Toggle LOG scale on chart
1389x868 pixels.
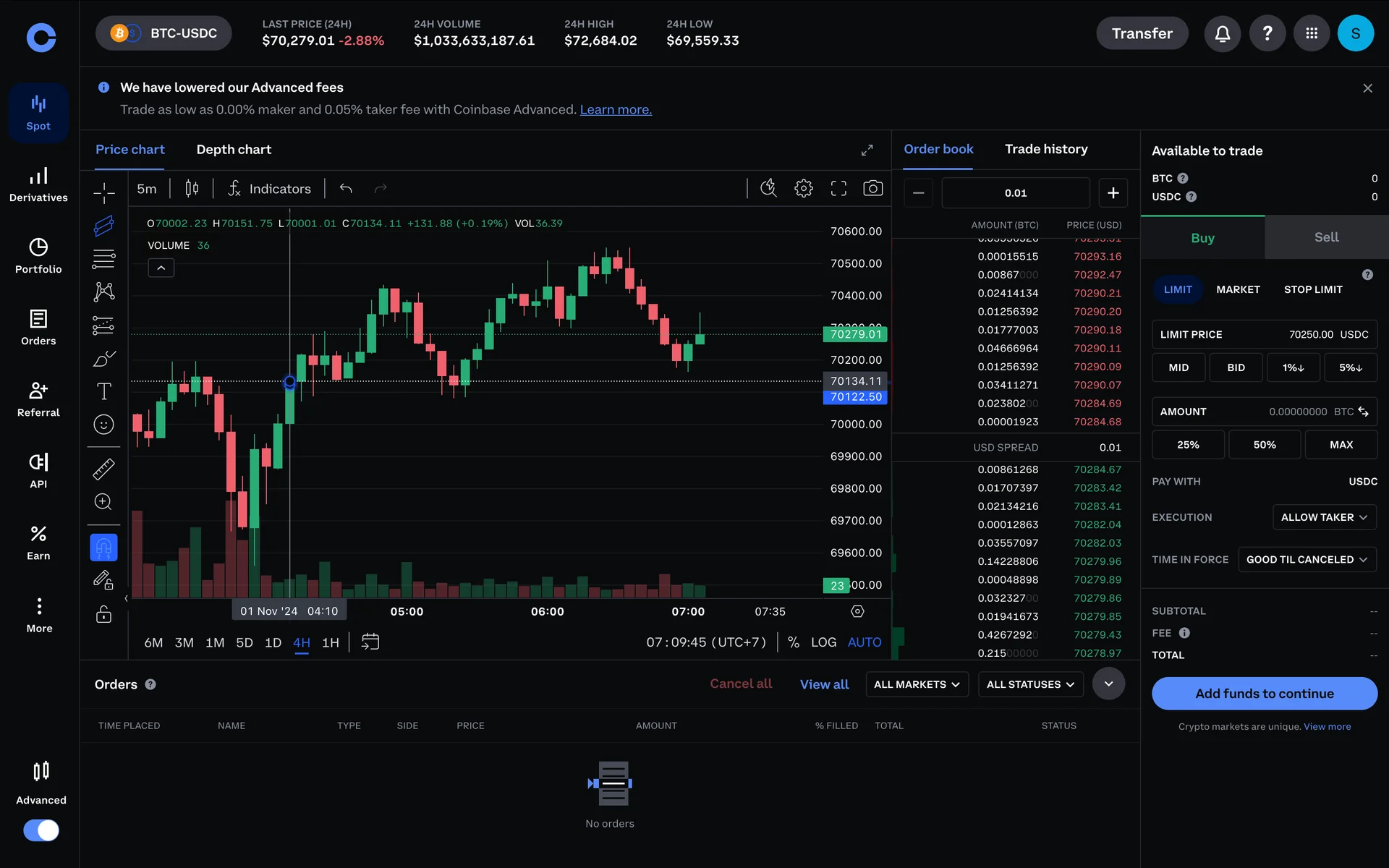[823, 642]
